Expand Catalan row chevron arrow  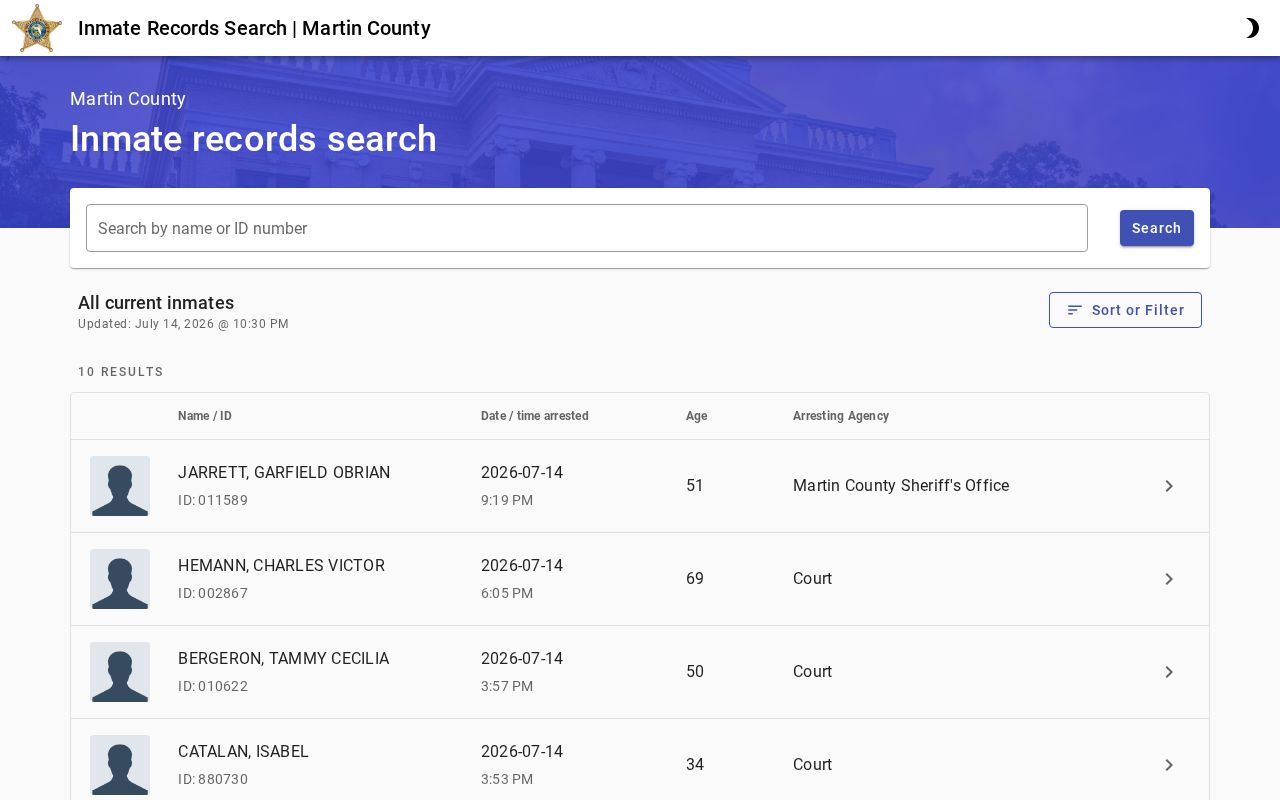(1169, 765)
